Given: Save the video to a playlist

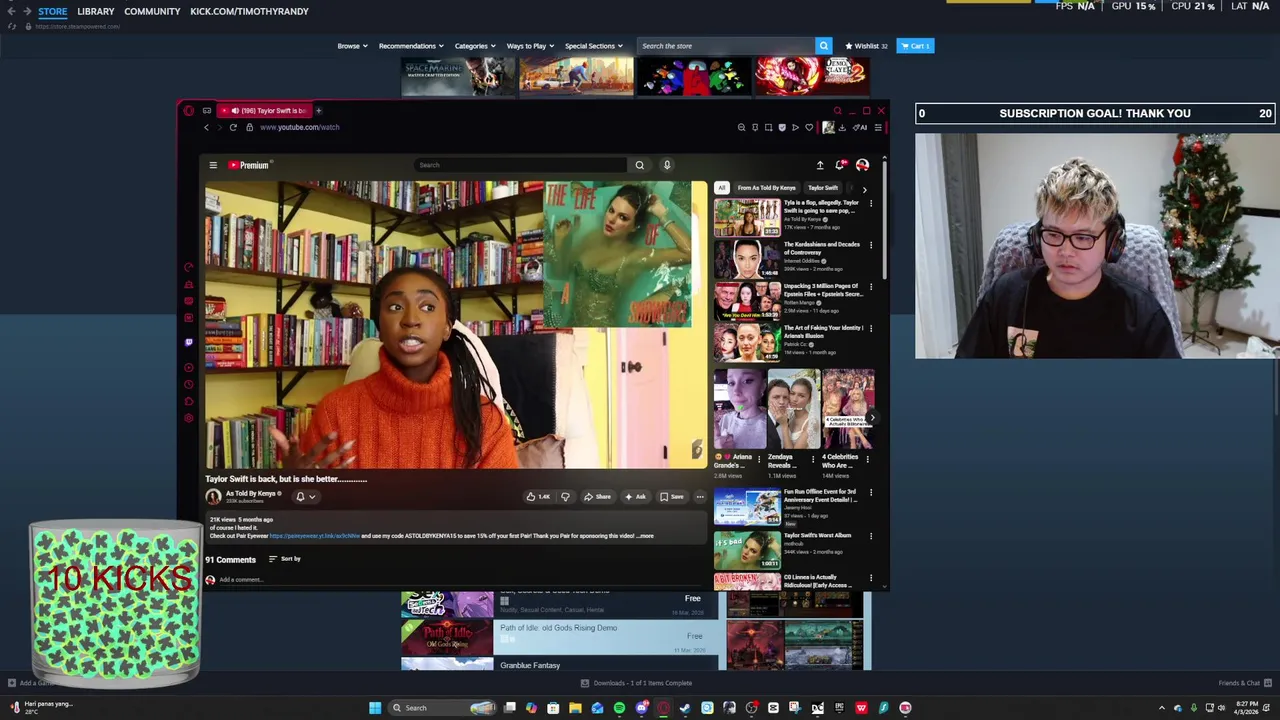Looking at the screenshot, I should point(672,497).
